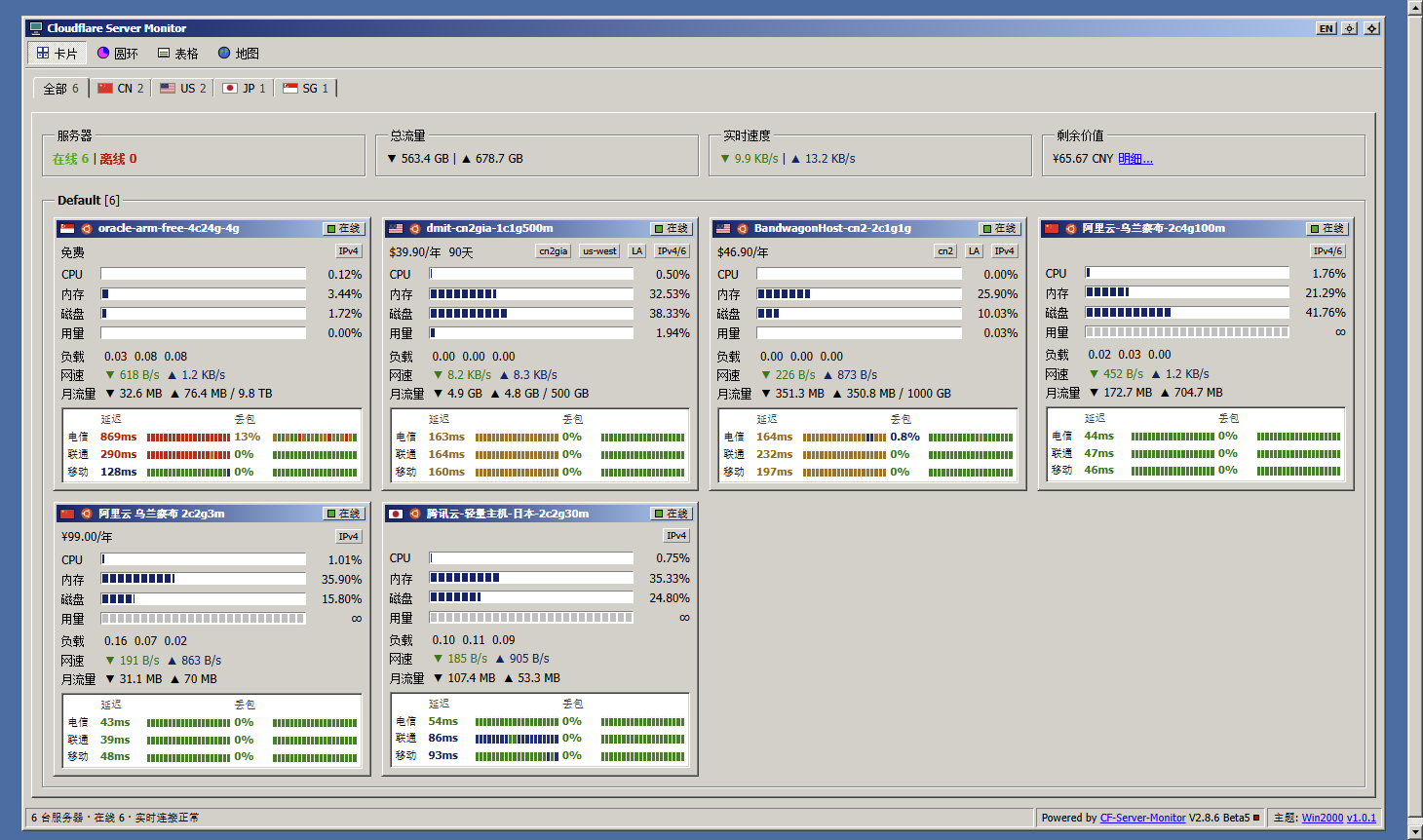Switch language with the EN button
1423x840 pixels.
coord(1327,28)
